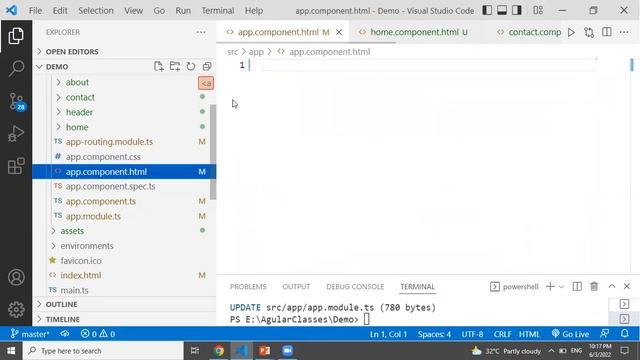The height and width of the screenshot is (360, 640).
Task: Click the Windows taskbar search box
Action: (103, 351)
